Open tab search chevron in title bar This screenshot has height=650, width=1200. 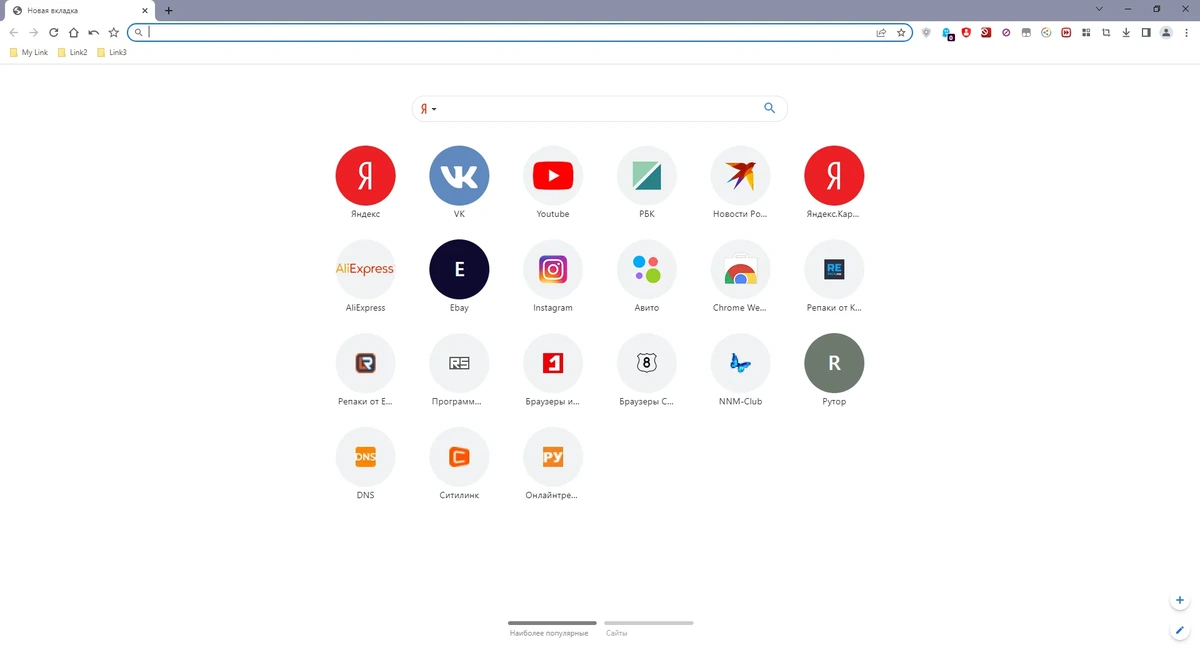(1099, 9)
